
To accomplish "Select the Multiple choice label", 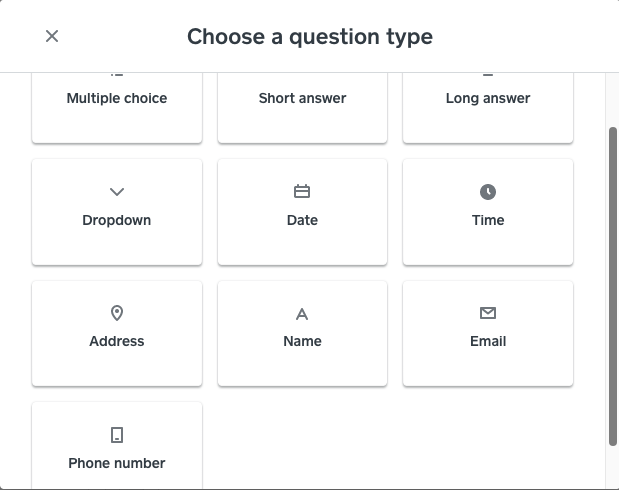I will click(117, 98).
